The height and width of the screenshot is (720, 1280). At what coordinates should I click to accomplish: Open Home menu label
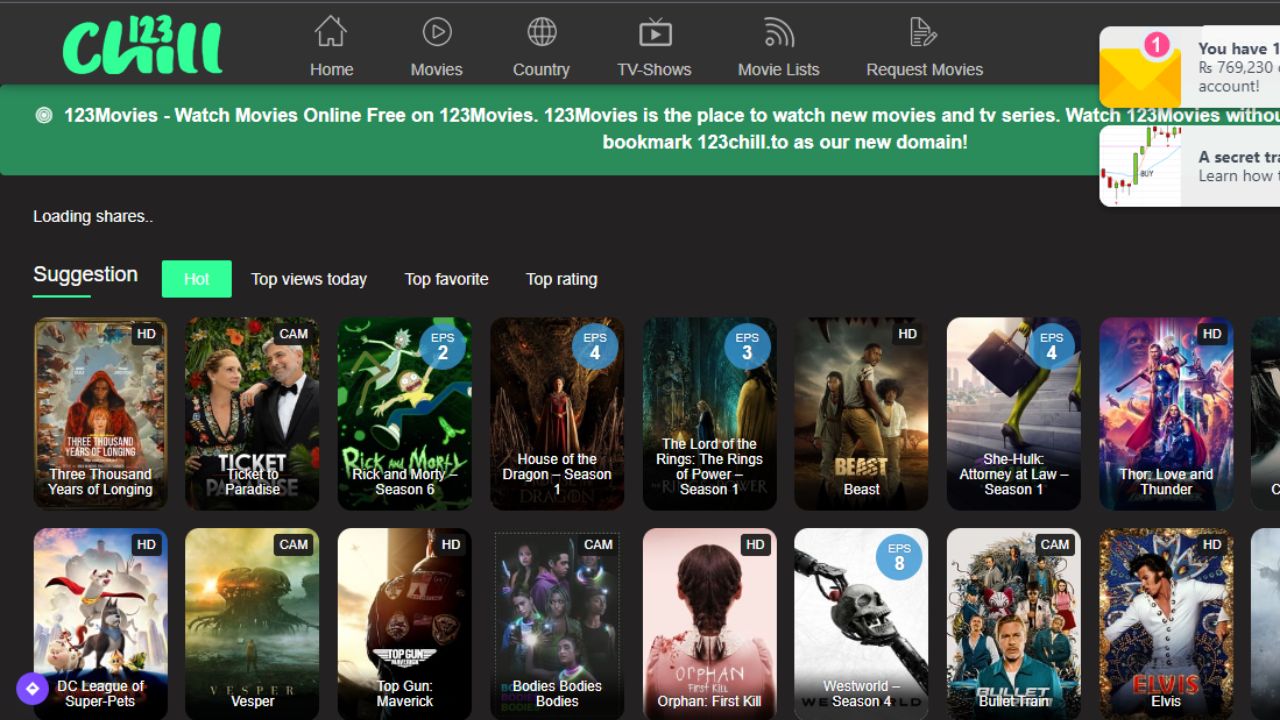331,70
